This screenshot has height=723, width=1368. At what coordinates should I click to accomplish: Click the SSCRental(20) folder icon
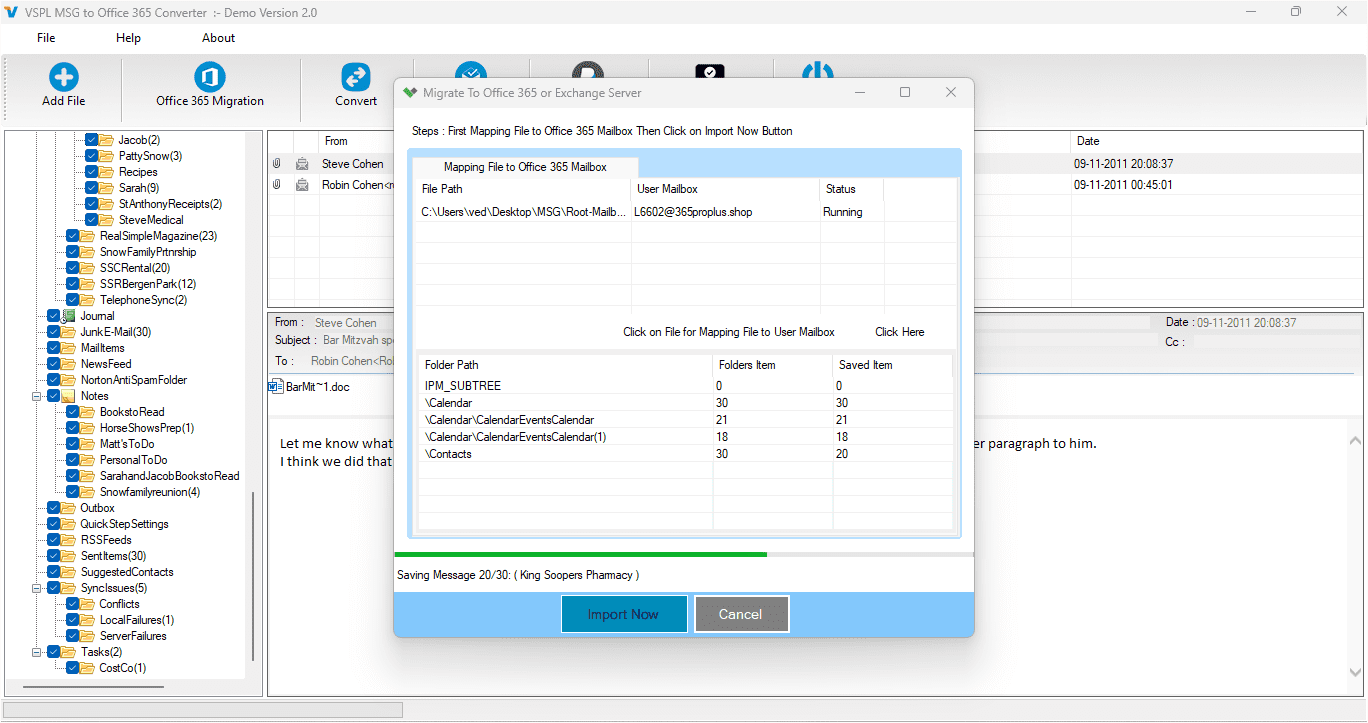point(88,268)
